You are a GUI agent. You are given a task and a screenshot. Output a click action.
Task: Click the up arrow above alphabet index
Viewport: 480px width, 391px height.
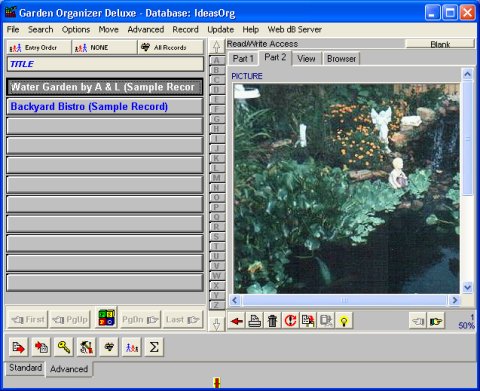point(217,47)
